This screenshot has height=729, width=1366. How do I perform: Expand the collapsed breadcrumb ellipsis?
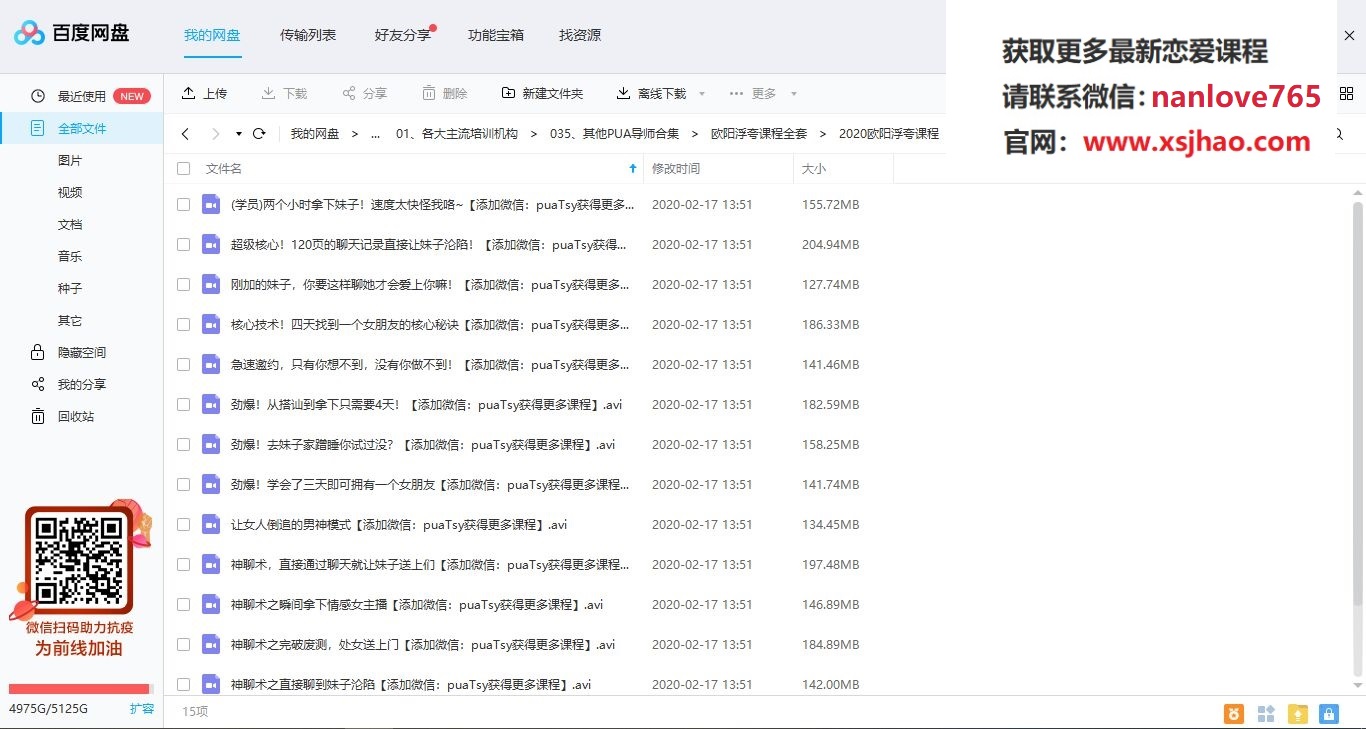tap(375, 133)
